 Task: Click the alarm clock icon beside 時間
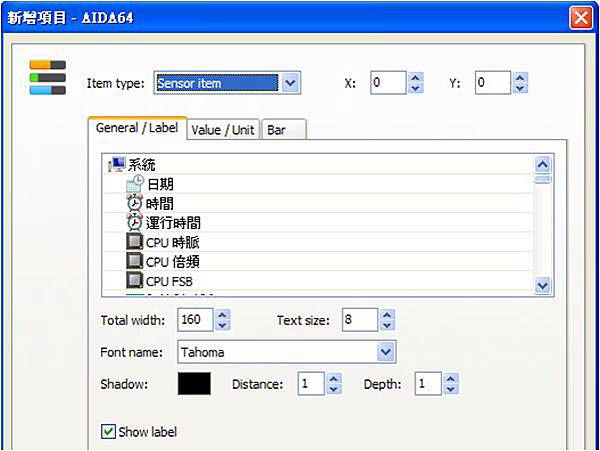pos(135,203)
